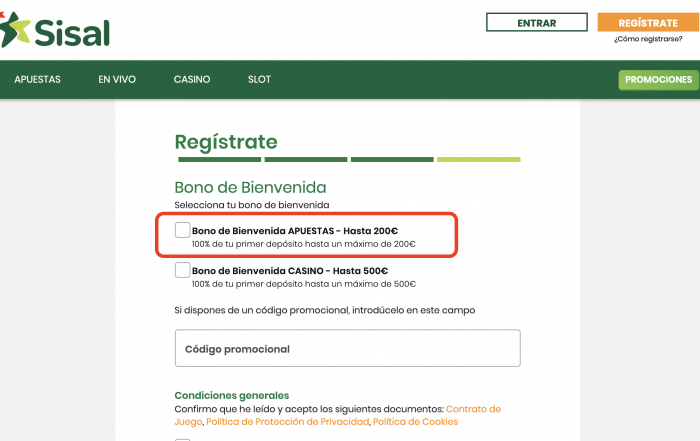Image resolution: width=700 pixels, height=441 pixels.
Task: Click the third progress bar segment
Action: point(392,159)
